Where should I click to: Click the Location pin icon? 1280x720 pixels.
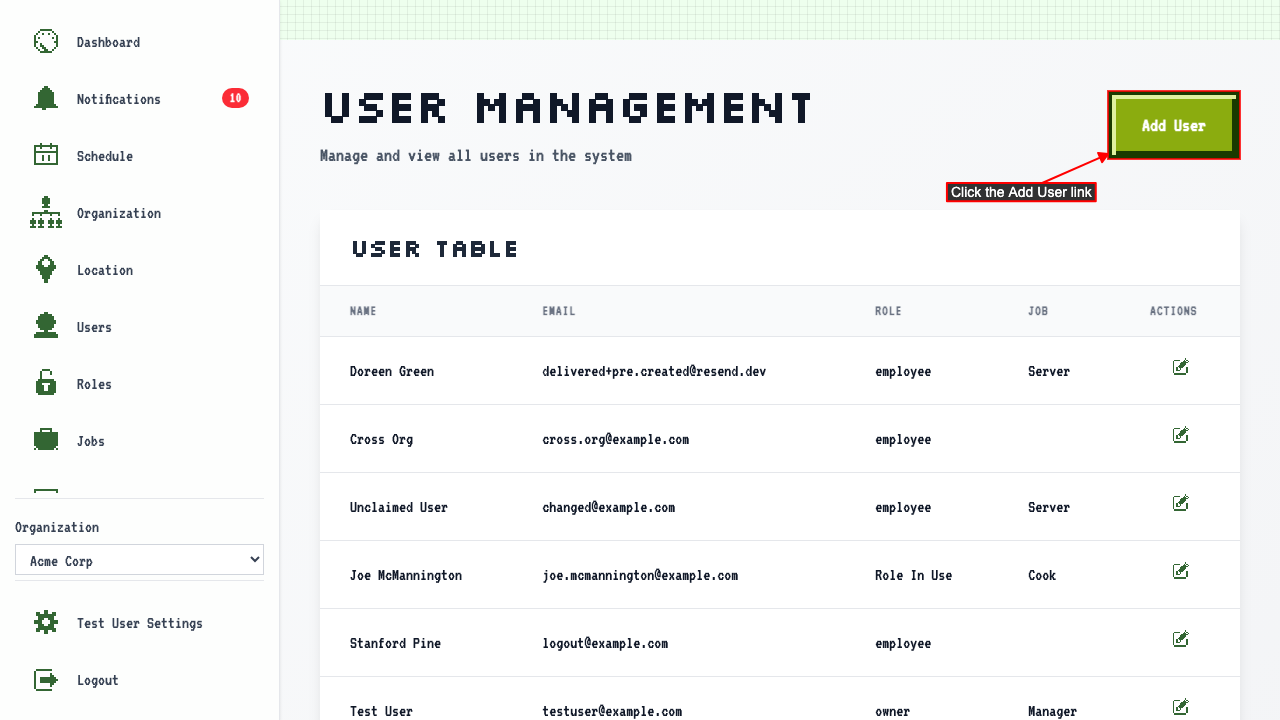pos(46,270)
